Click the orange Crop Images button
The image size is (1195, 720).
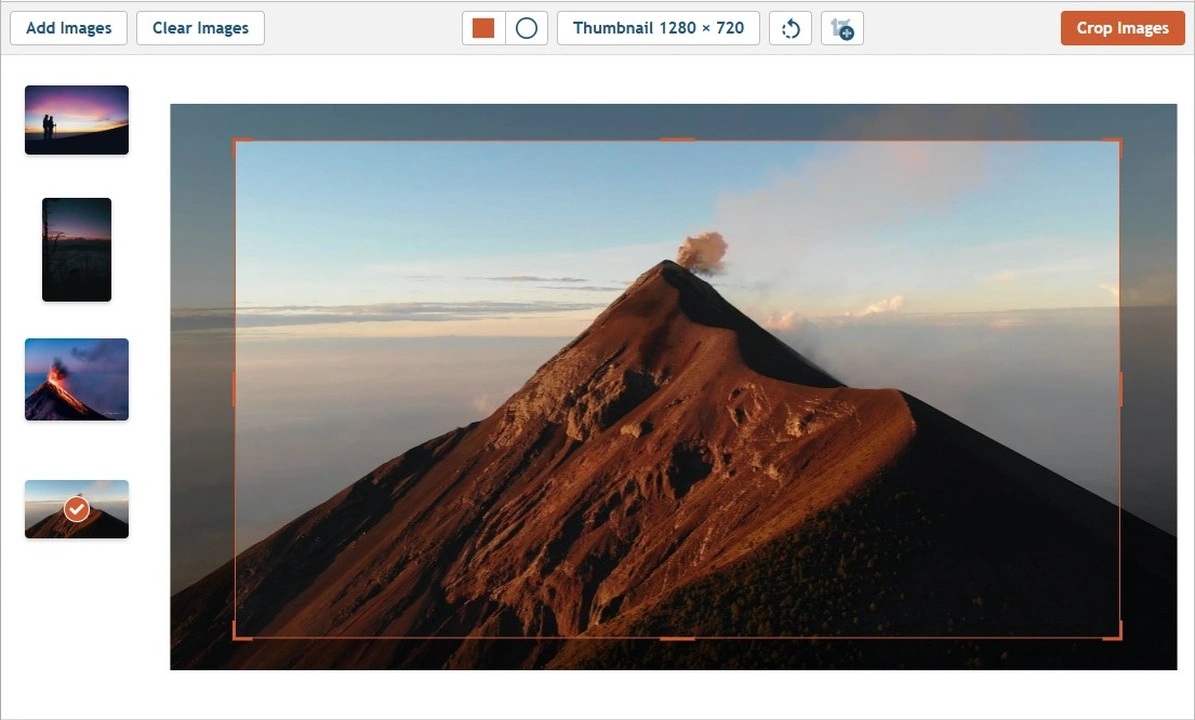tap(1122, 28)
